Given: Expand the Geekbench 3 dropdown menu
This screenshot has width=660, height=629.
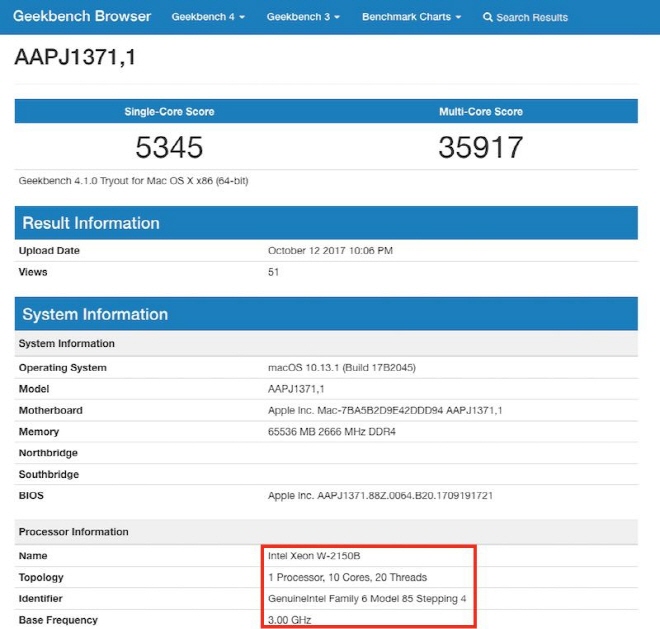Looking at the screenshot, I should 303,17.
